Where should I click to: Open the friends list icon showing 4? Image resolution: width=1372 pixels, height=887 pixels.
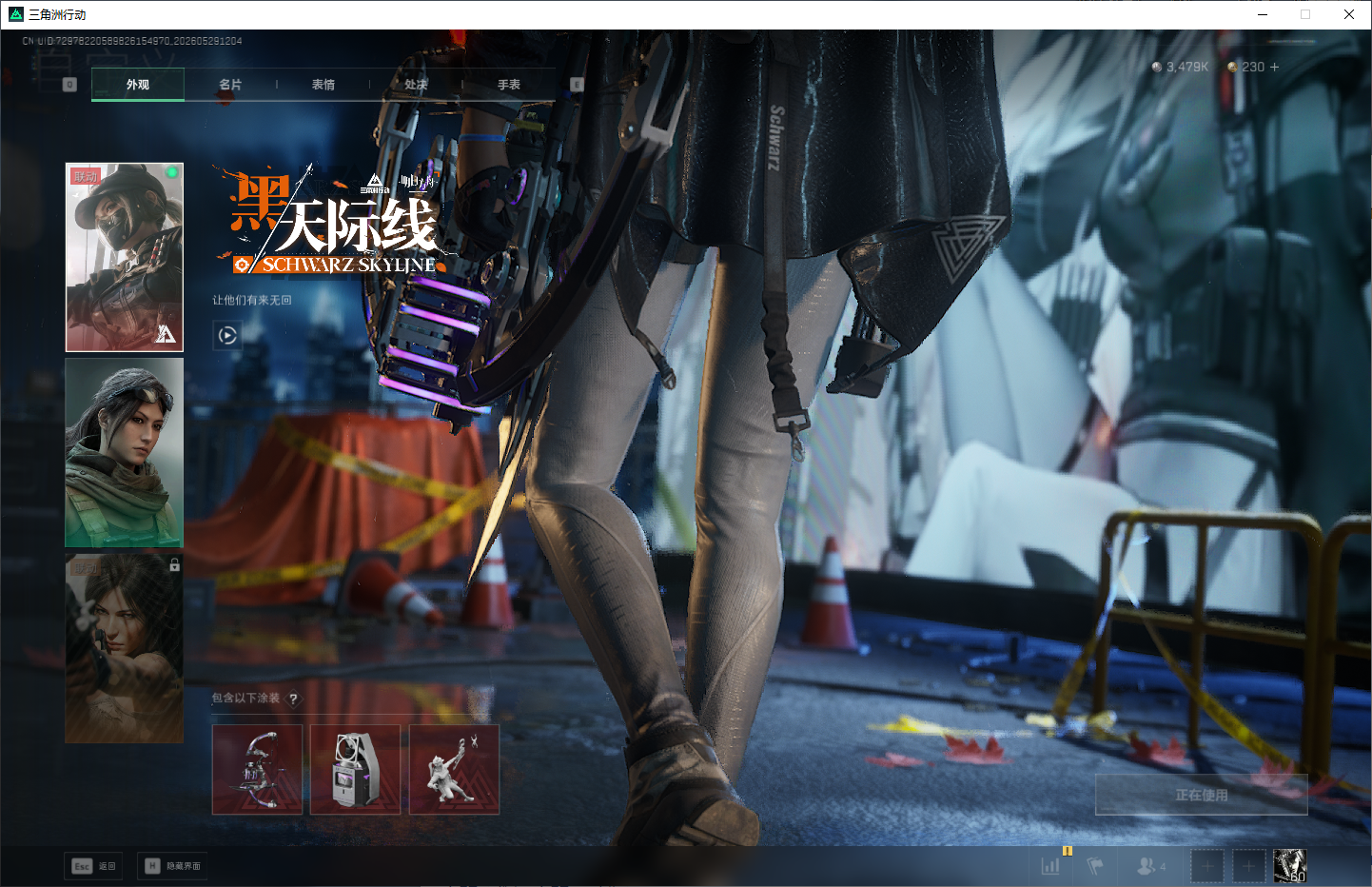pos(1151,866)
